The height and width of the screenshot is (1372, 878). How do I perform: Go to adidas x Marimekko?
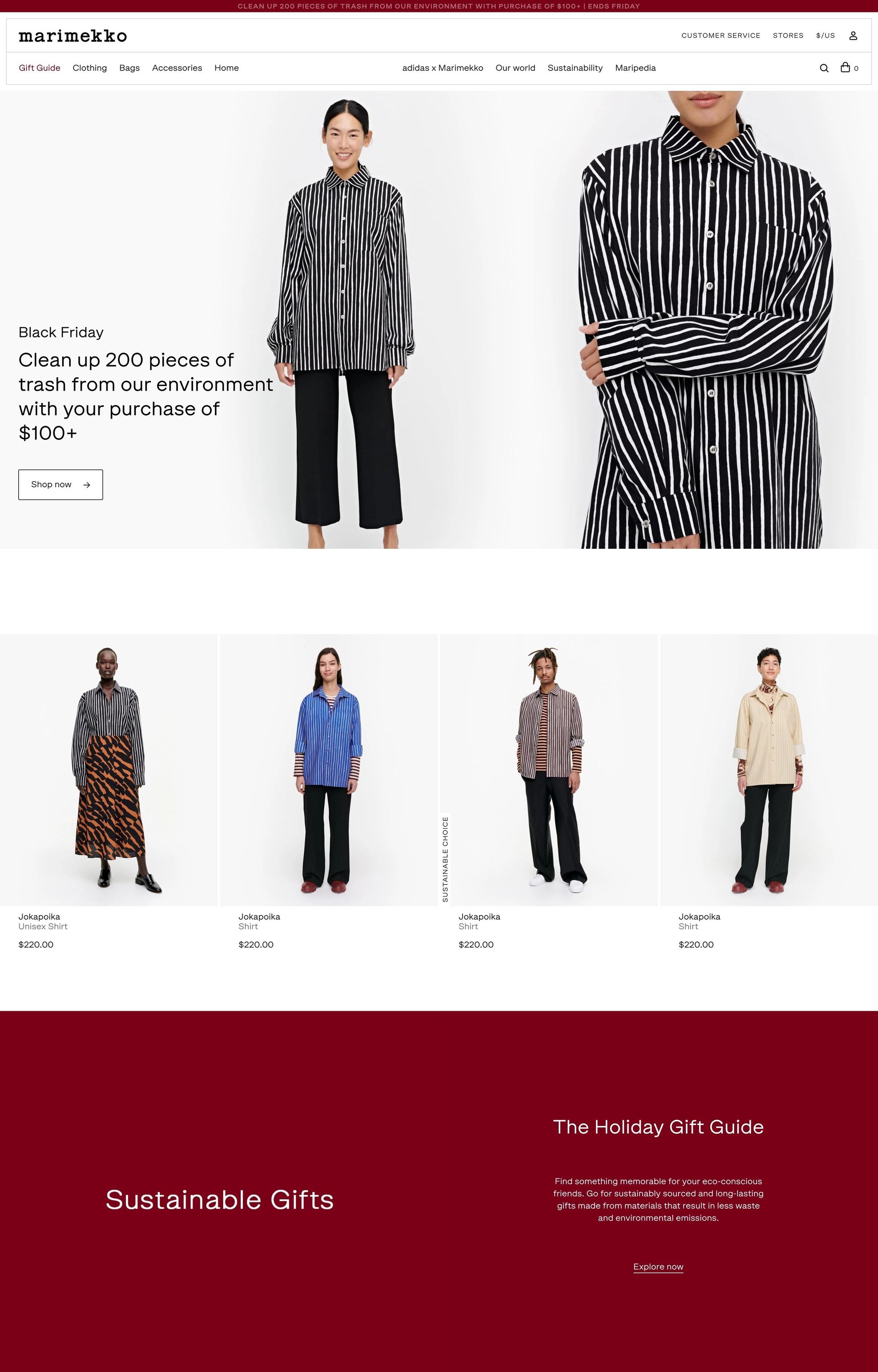pyautogui.click(x=442, y=68)
